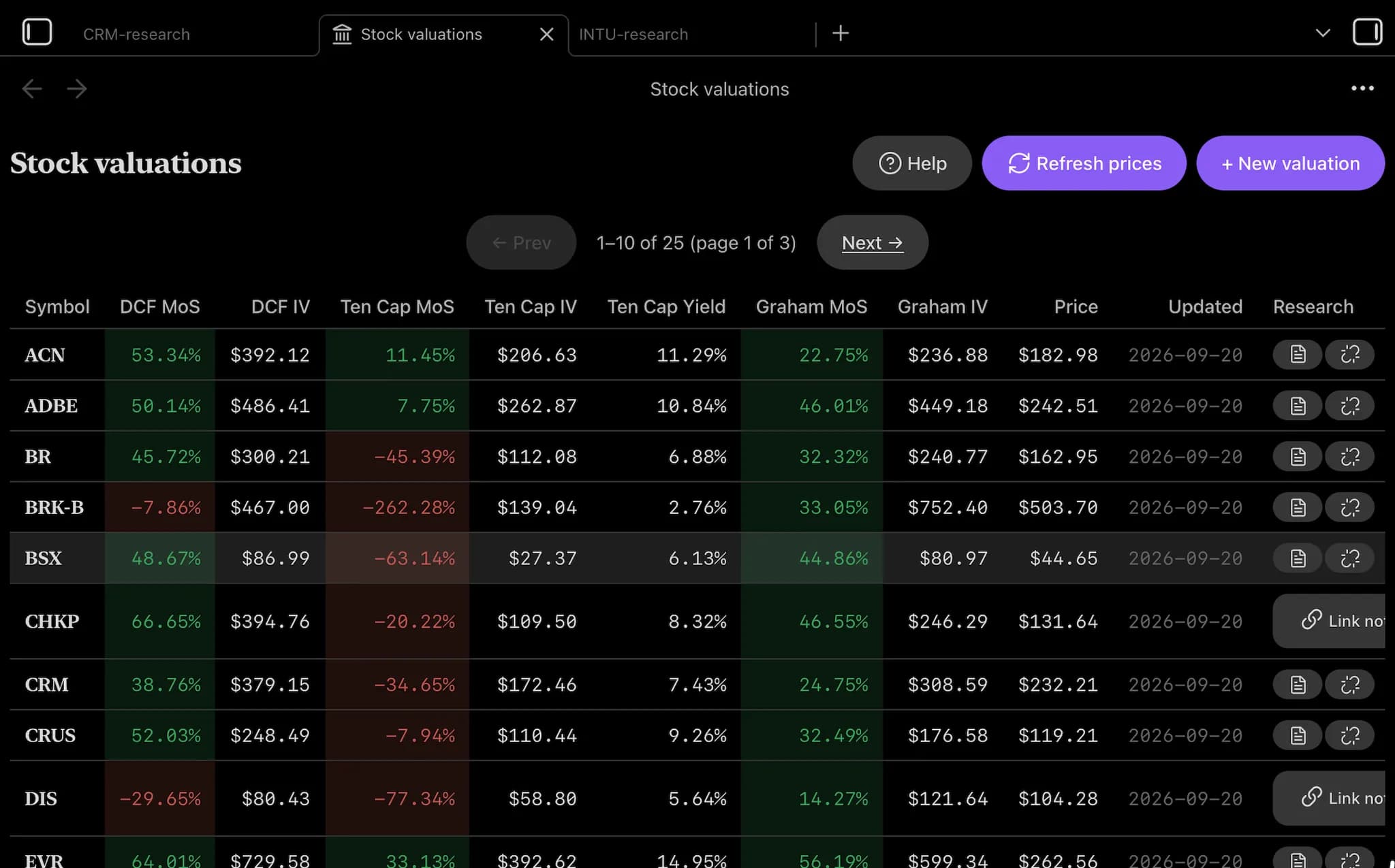Image resolution: width=1395 pixels, height=868 pixels.
Task: Click Graham MoS value 14.27%
Action: (834, 798)
